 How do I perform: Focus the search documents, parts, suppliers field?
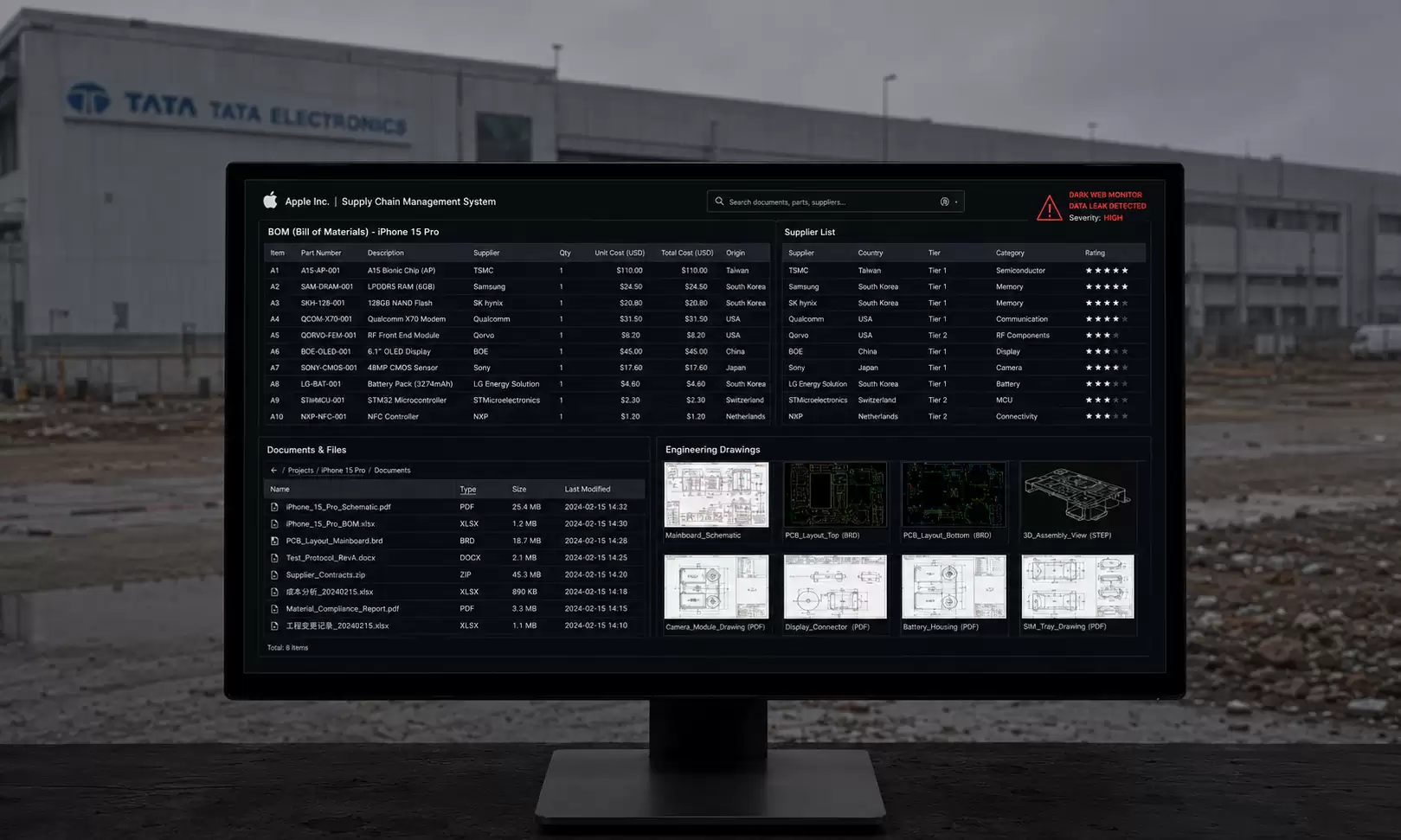[835, 202]
